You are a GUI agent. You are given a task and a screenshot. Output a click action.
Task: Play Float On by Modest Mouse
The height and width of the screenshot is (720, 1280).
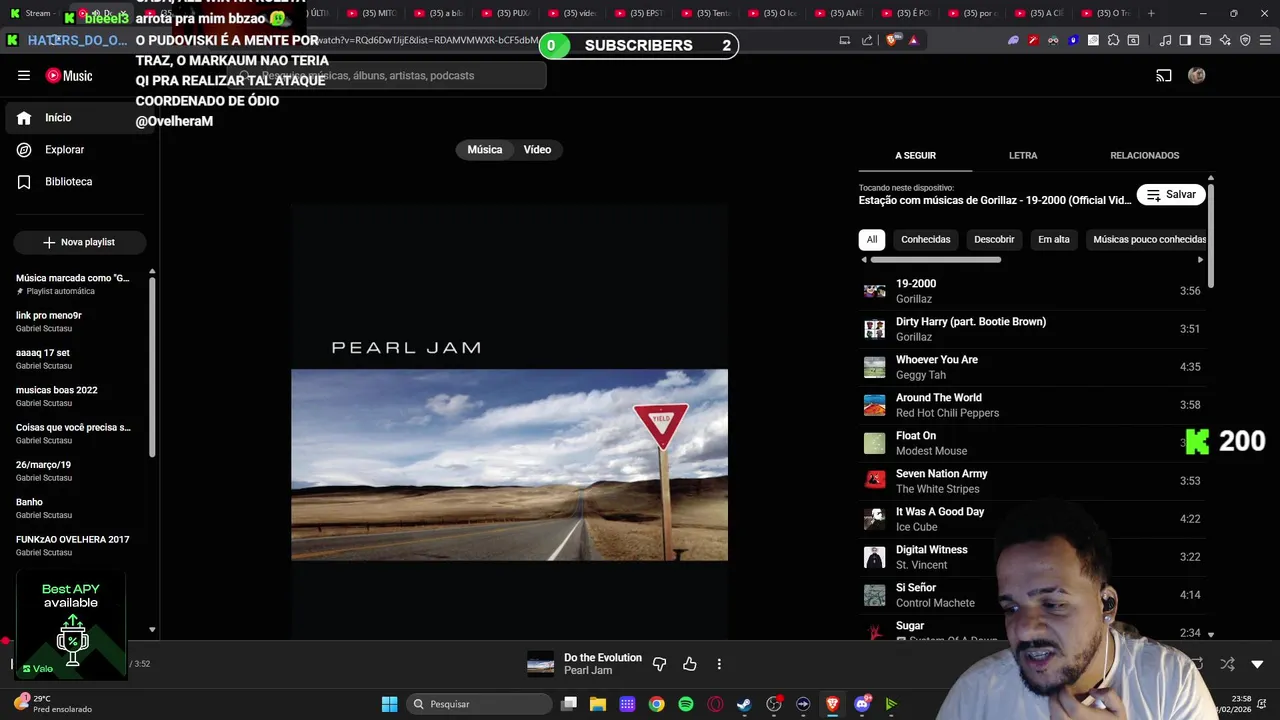1032,443
